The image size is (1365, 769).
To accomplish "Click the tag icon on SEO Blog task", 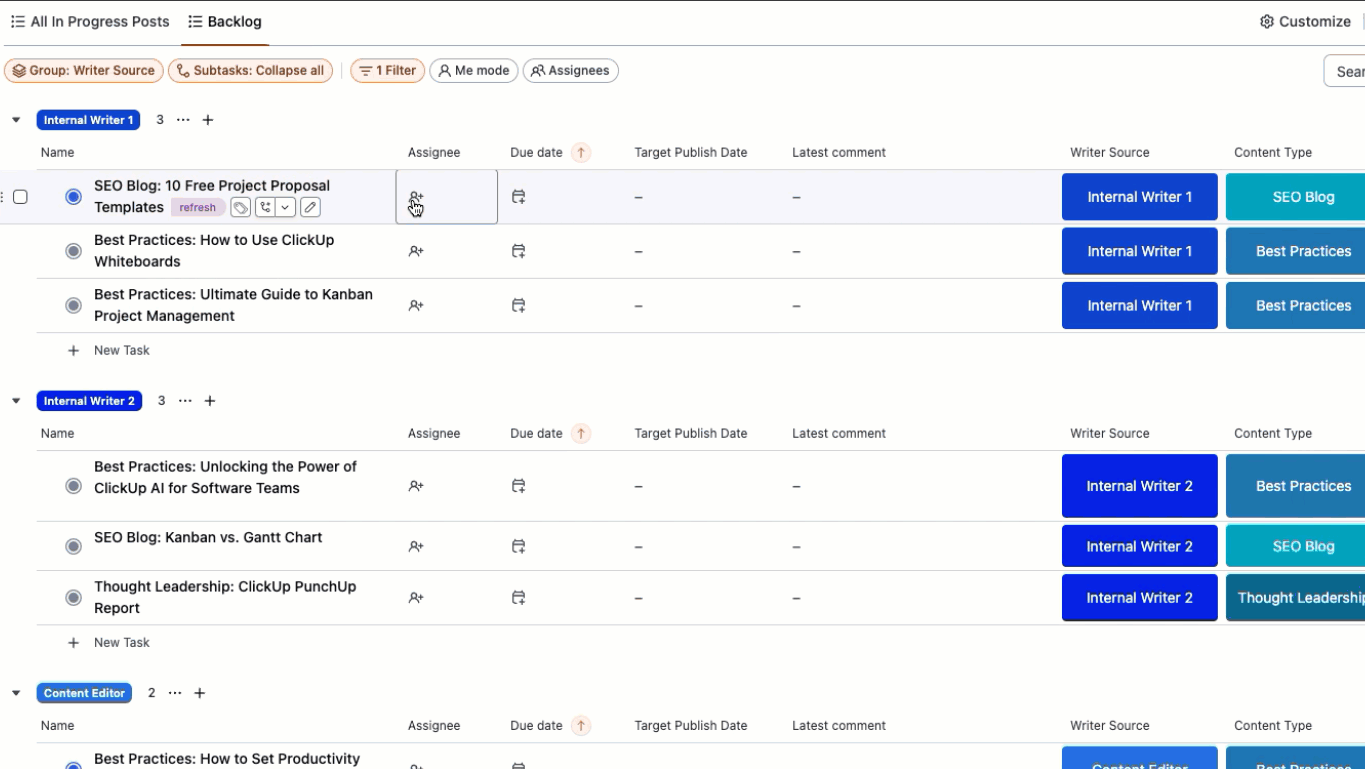I will point(241,208).
